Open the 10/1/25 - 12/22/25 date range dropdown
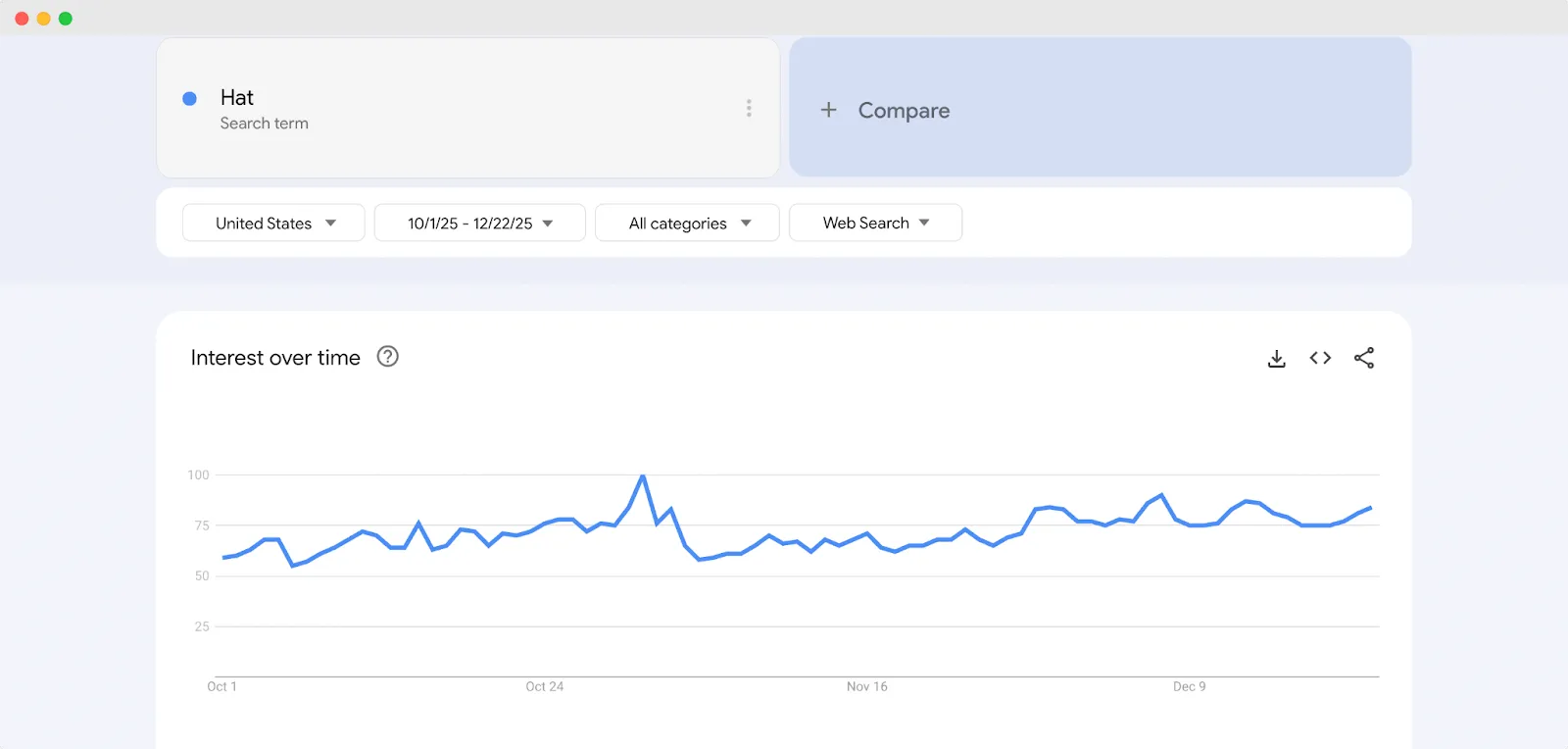Screen dimensions: 1568x749 click(480, 223)
